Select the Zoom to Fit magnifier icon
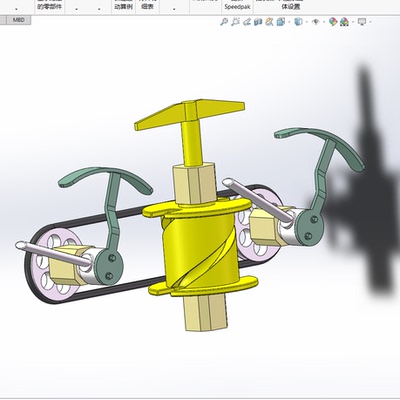Screen dimensions: 400x400 pyautogui.click(x=224, y=22)
